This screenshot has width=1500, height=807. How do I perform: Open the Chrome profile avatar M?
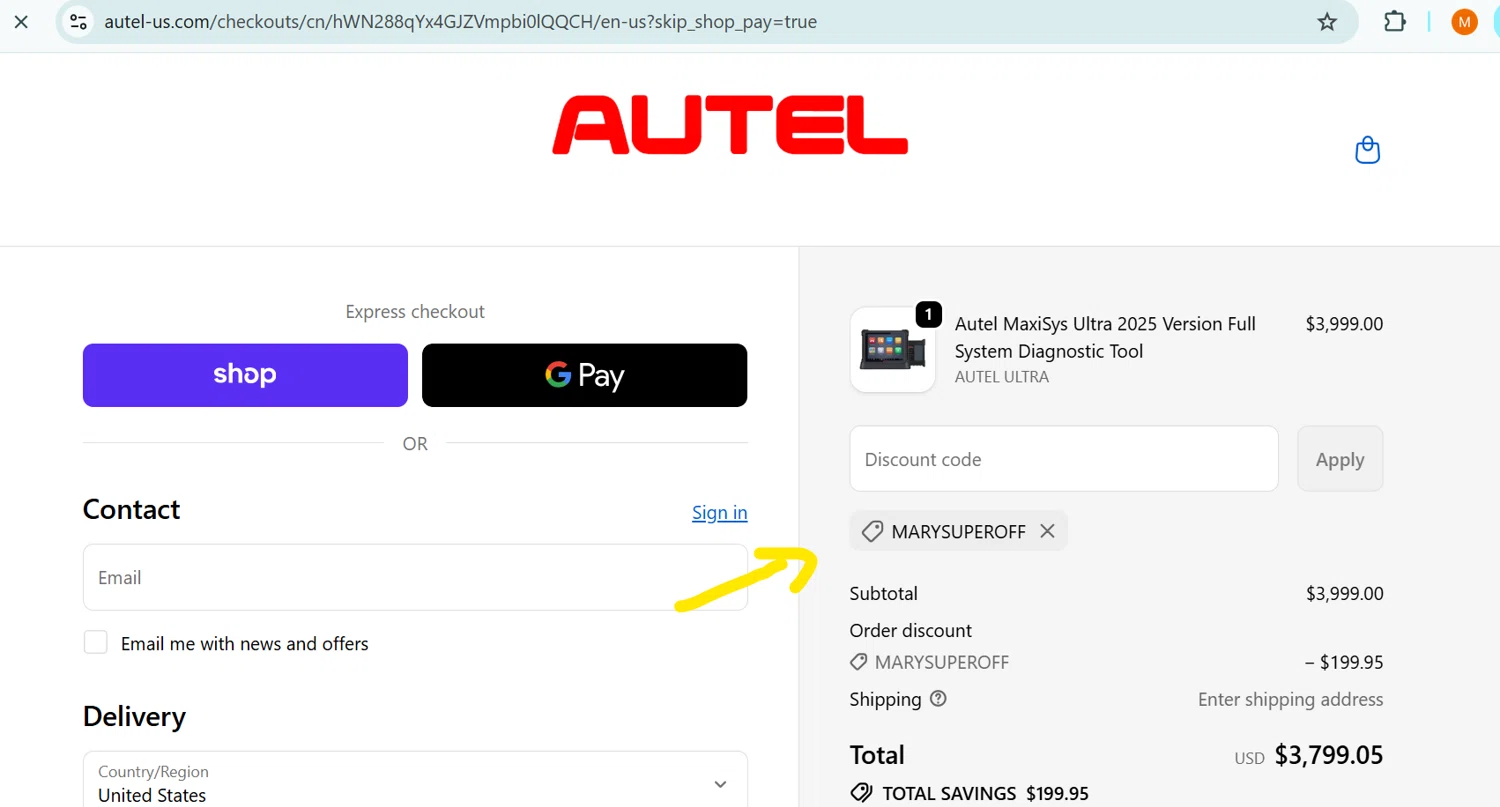click(x=1464, y=21)
